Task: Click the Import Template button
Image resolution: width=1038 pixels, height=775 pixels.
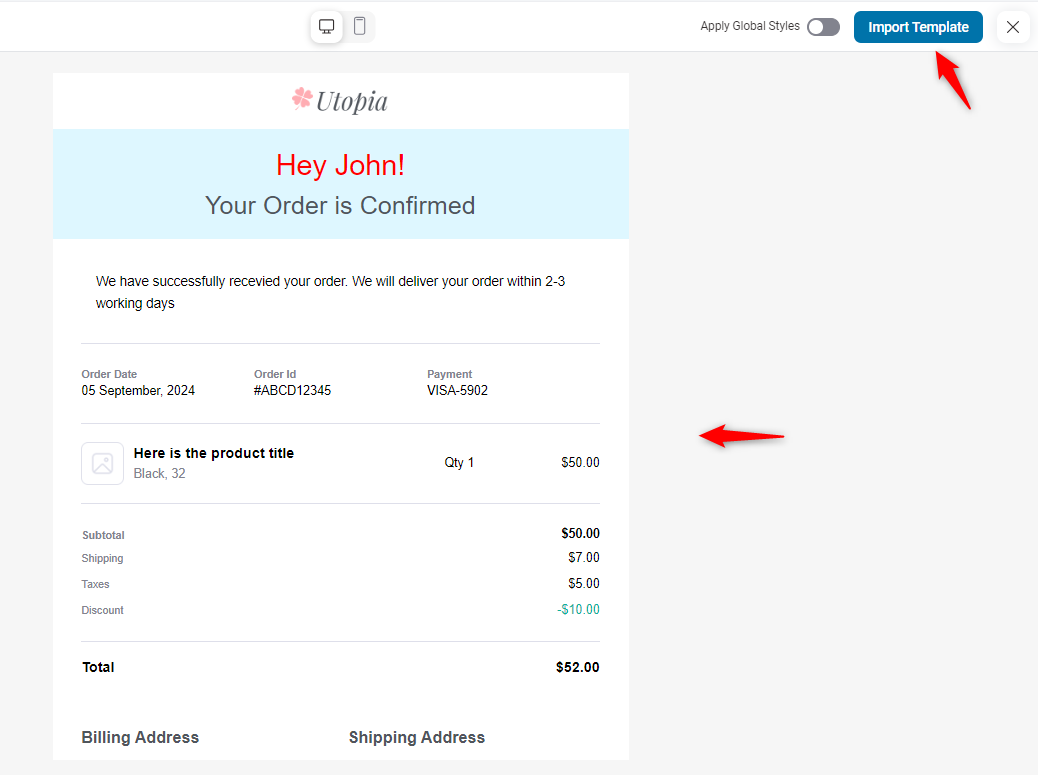Action: 918,27
